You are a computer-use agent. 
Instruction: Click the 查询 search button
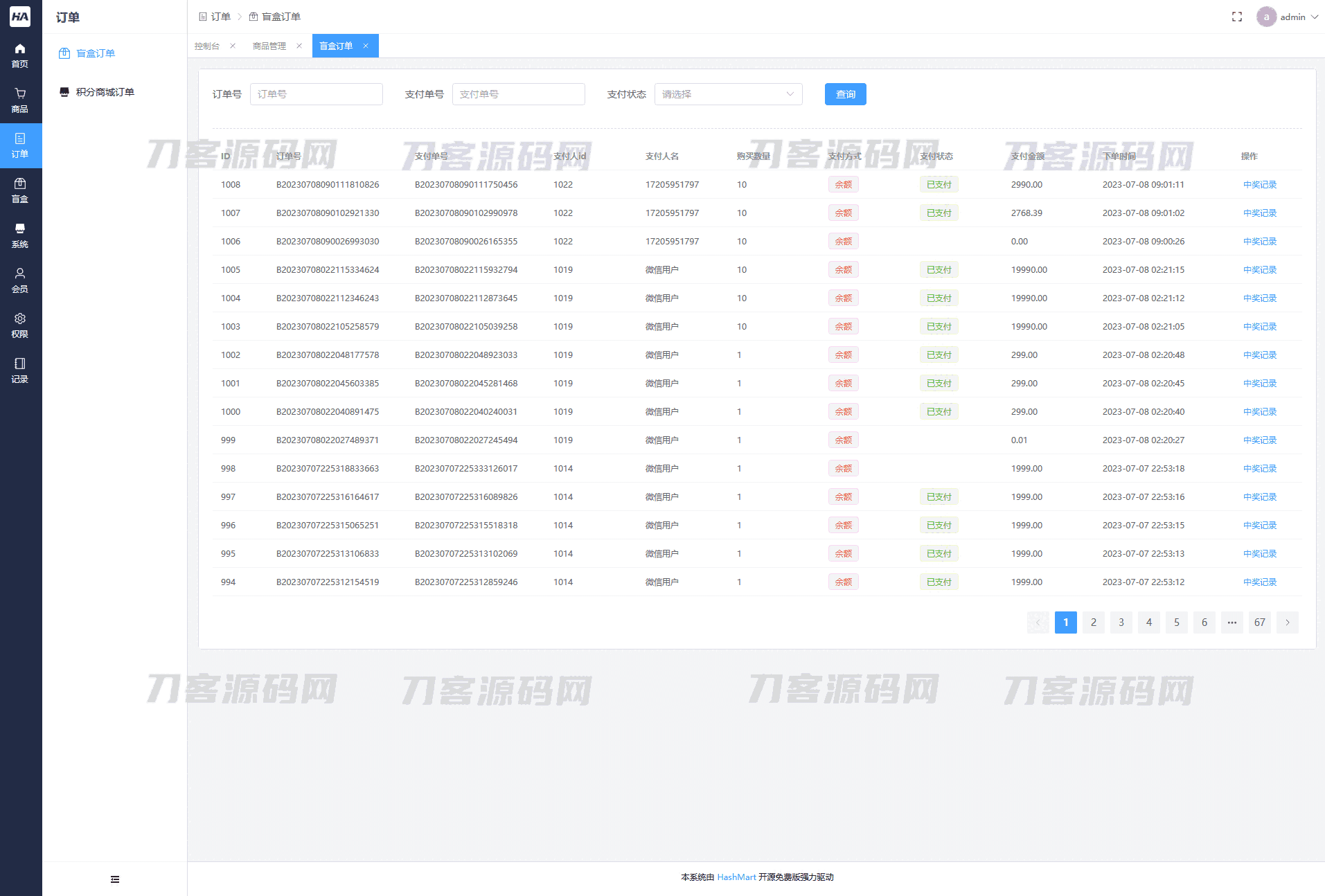(845, 94)
